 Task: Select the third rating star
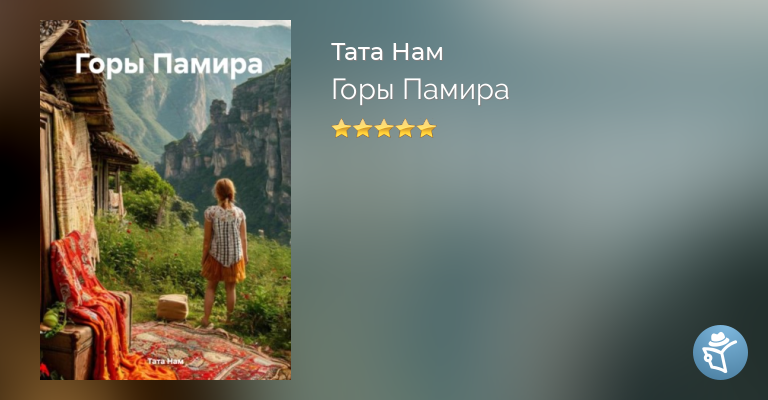(384, 129)
